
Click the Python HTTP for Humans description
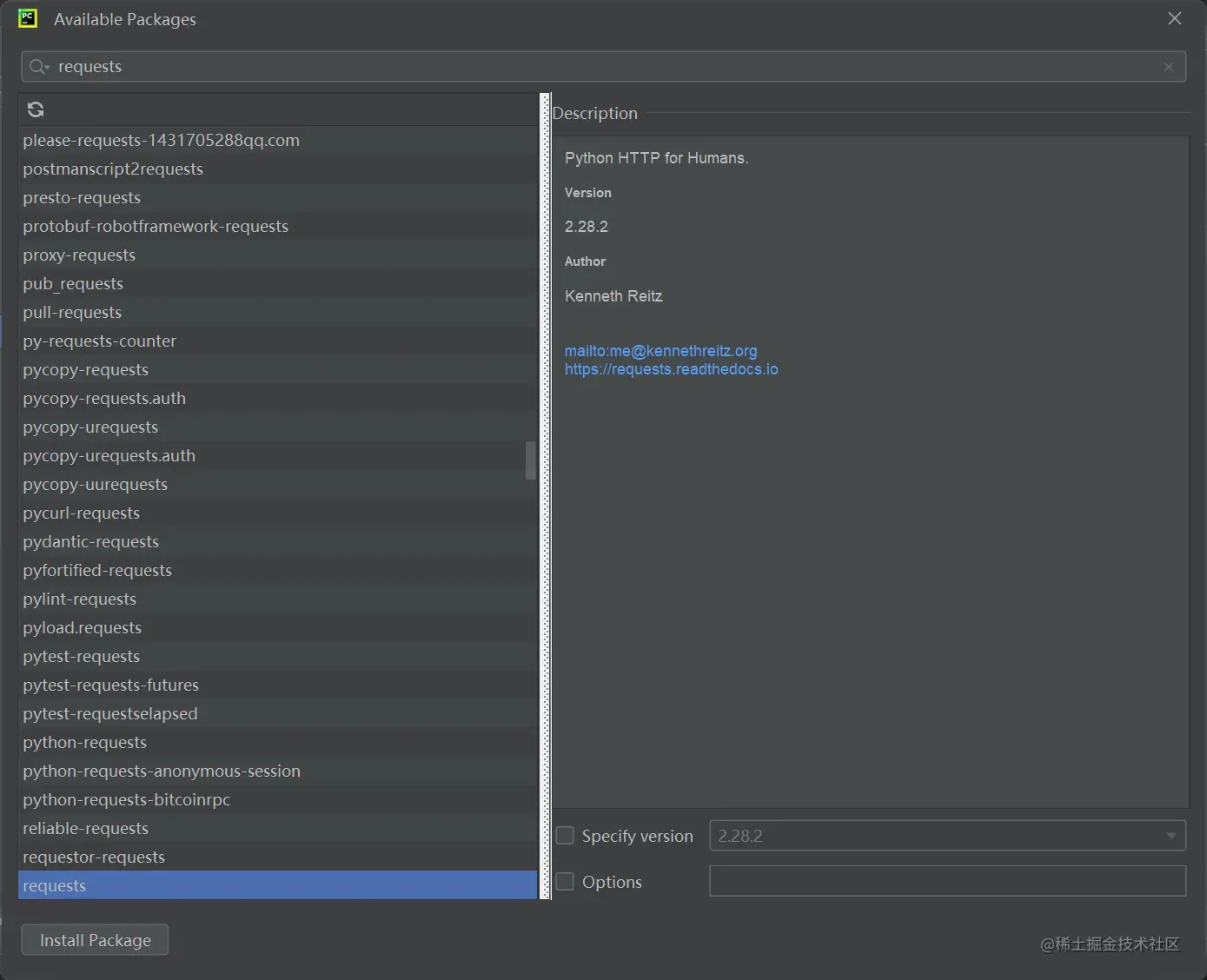click(656, 158)
